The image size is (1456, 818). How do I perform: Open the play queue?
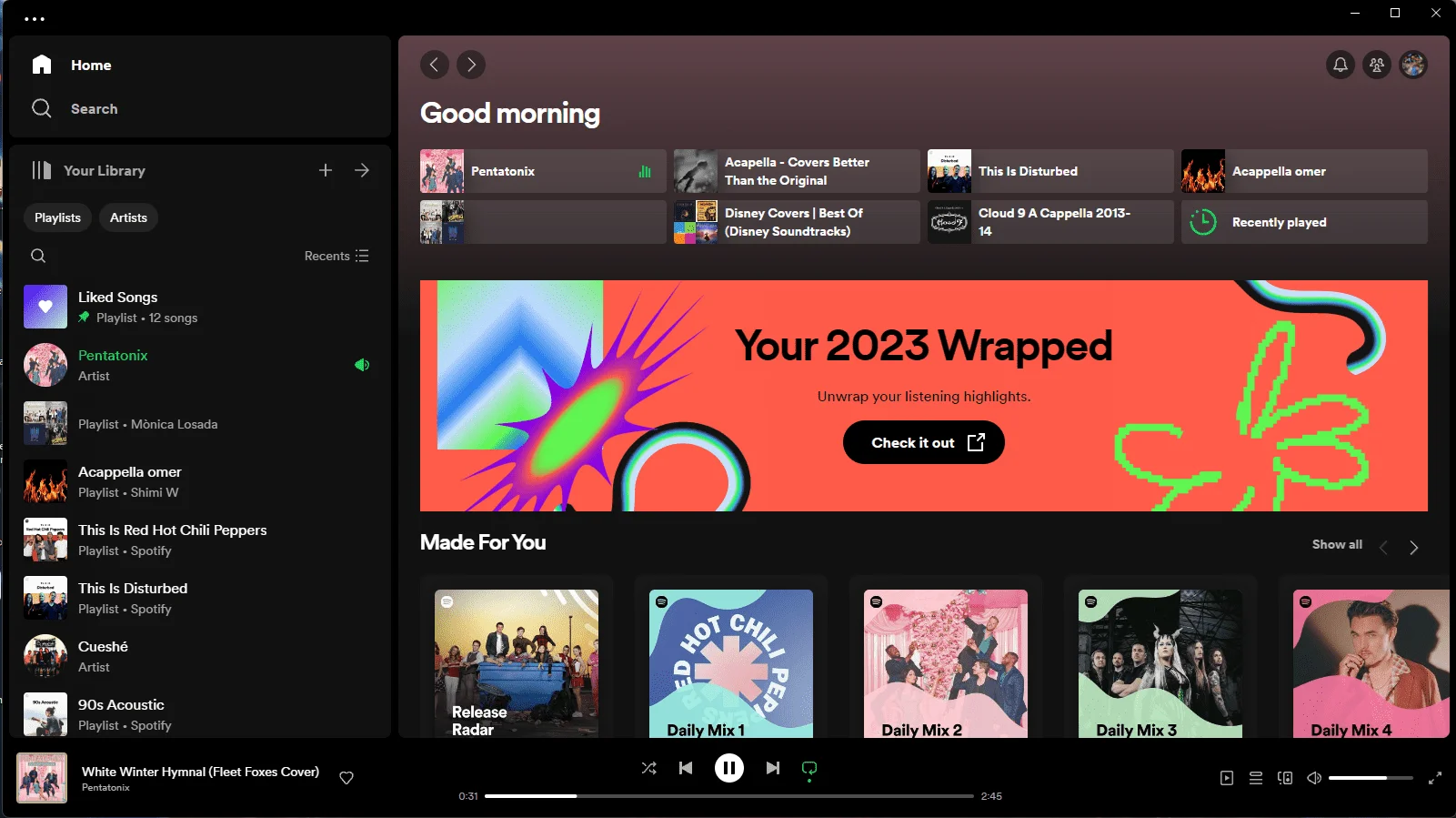point(1256,778)
